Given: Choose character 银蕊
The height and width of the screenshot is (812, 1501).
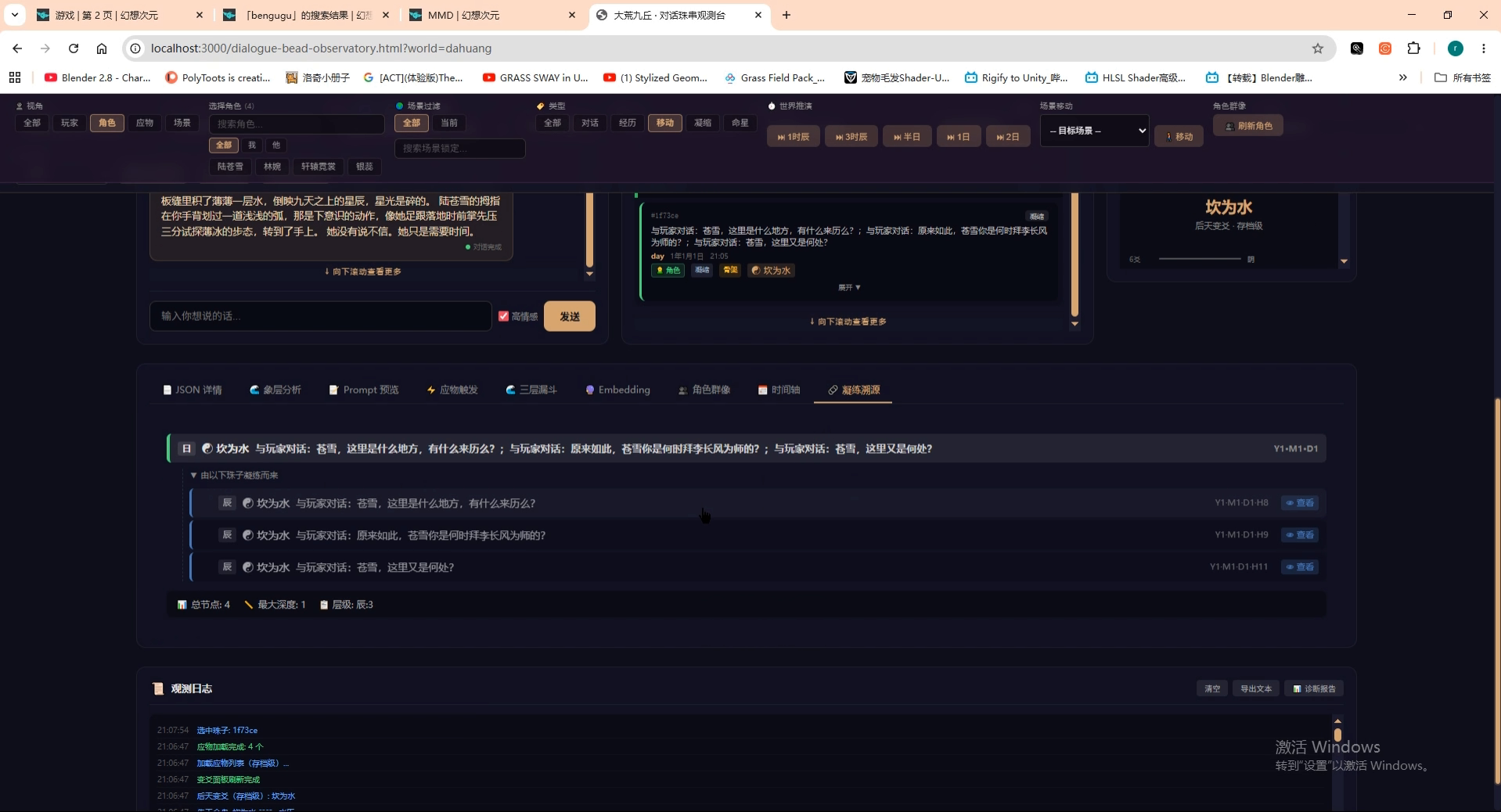Looking at the screenshot, I should point(365,167).
